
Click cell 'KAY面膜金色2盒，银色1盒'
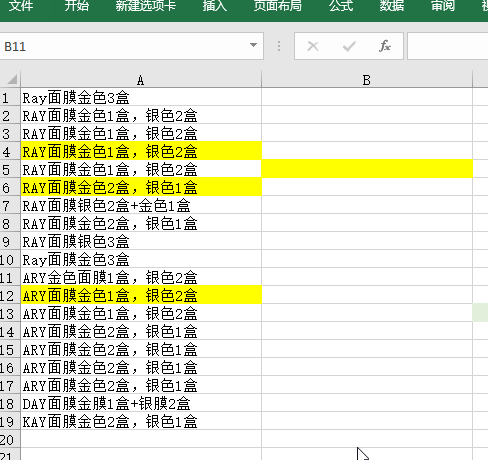141,422
